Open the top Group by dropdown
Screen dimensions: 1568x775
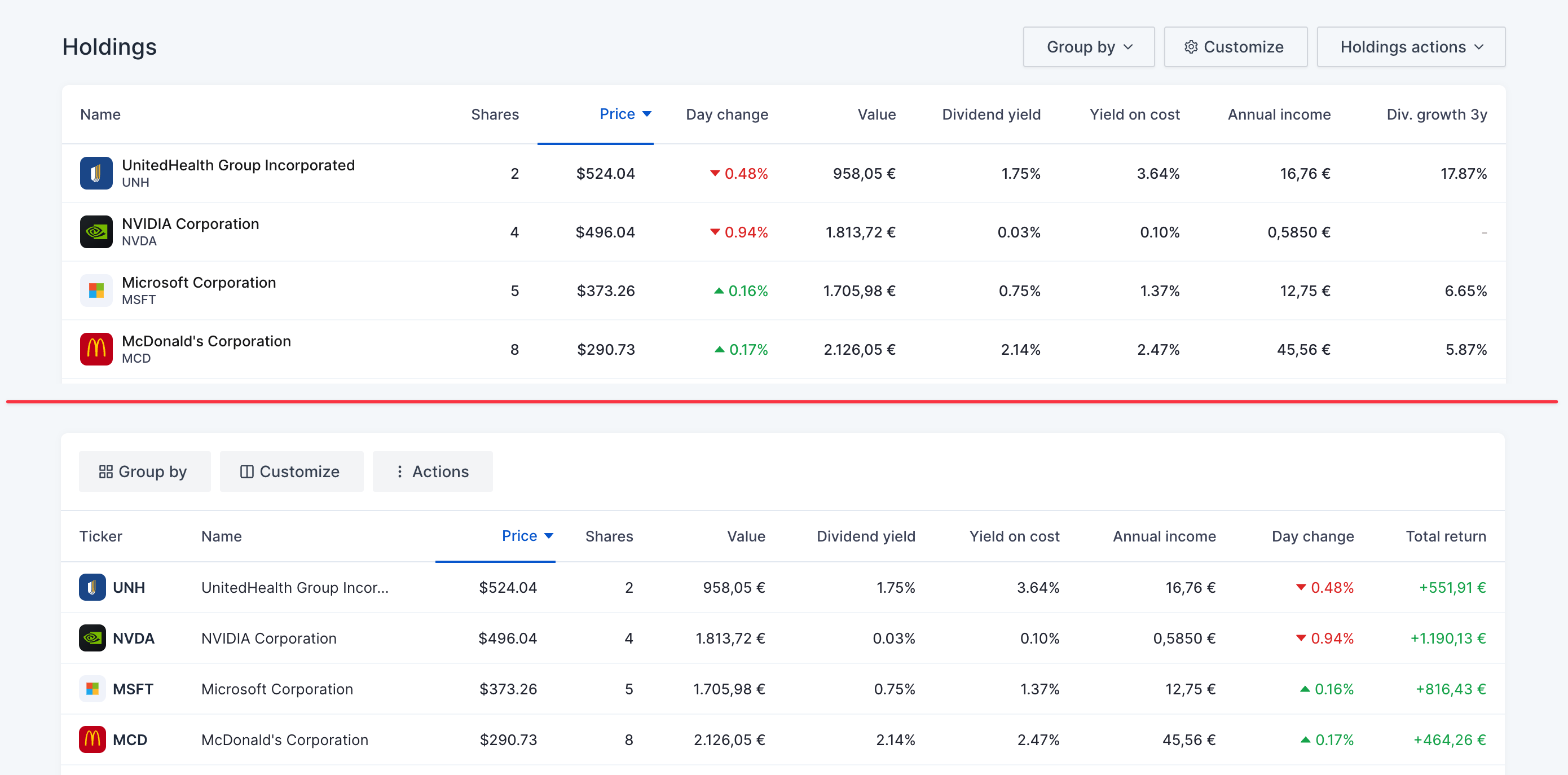pyautogui.click(x=1089, y=47)
